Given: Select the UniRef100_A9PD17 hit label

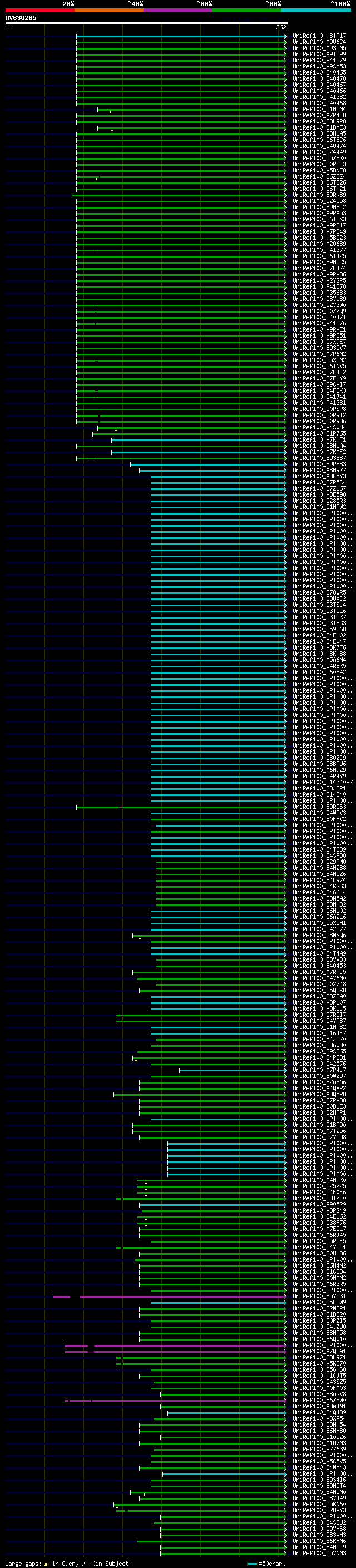Looking at the screenshot, I should (x=319, y=226).
